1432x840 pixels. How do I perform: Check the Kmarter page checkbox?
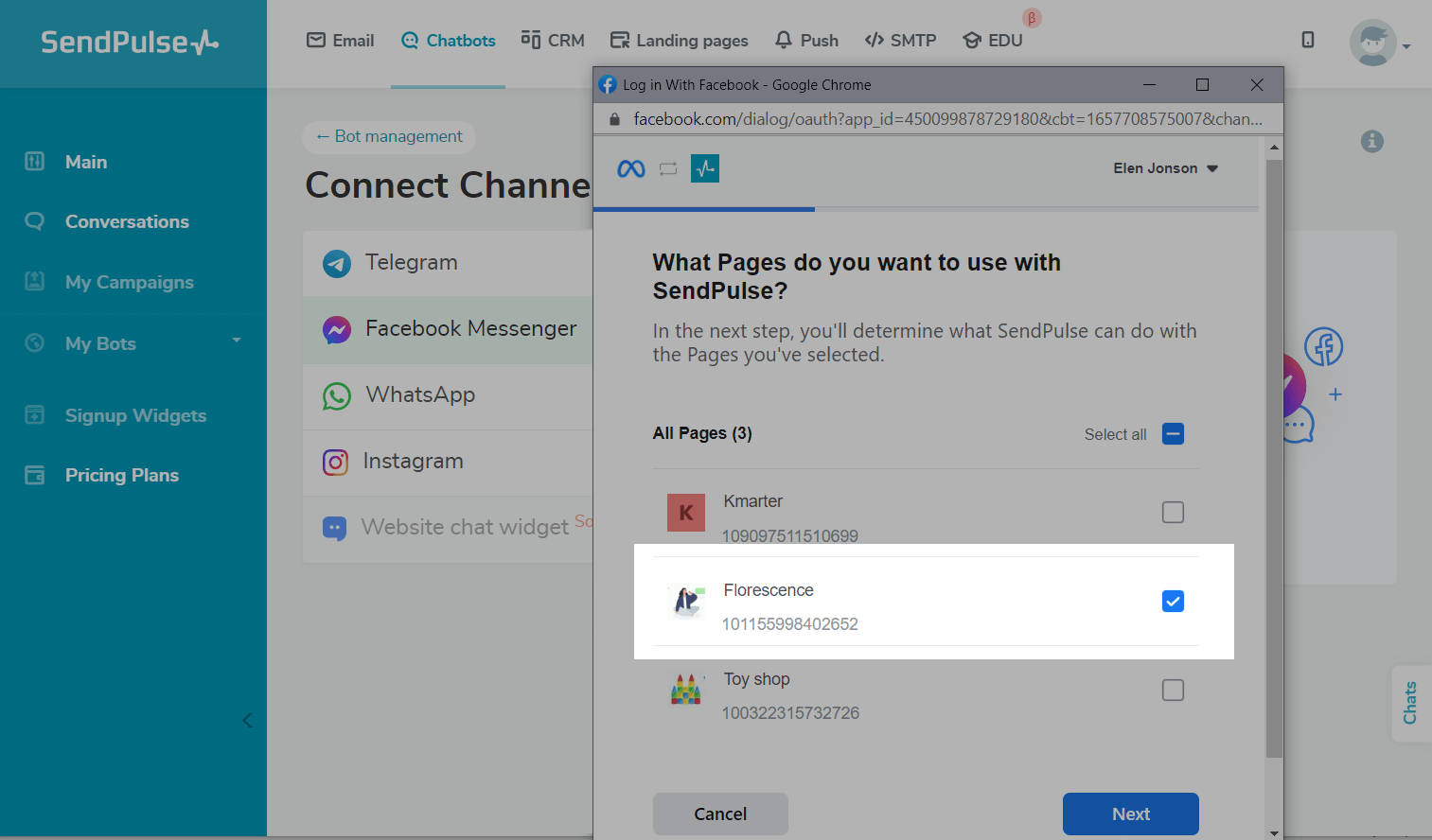point(1173,513)
